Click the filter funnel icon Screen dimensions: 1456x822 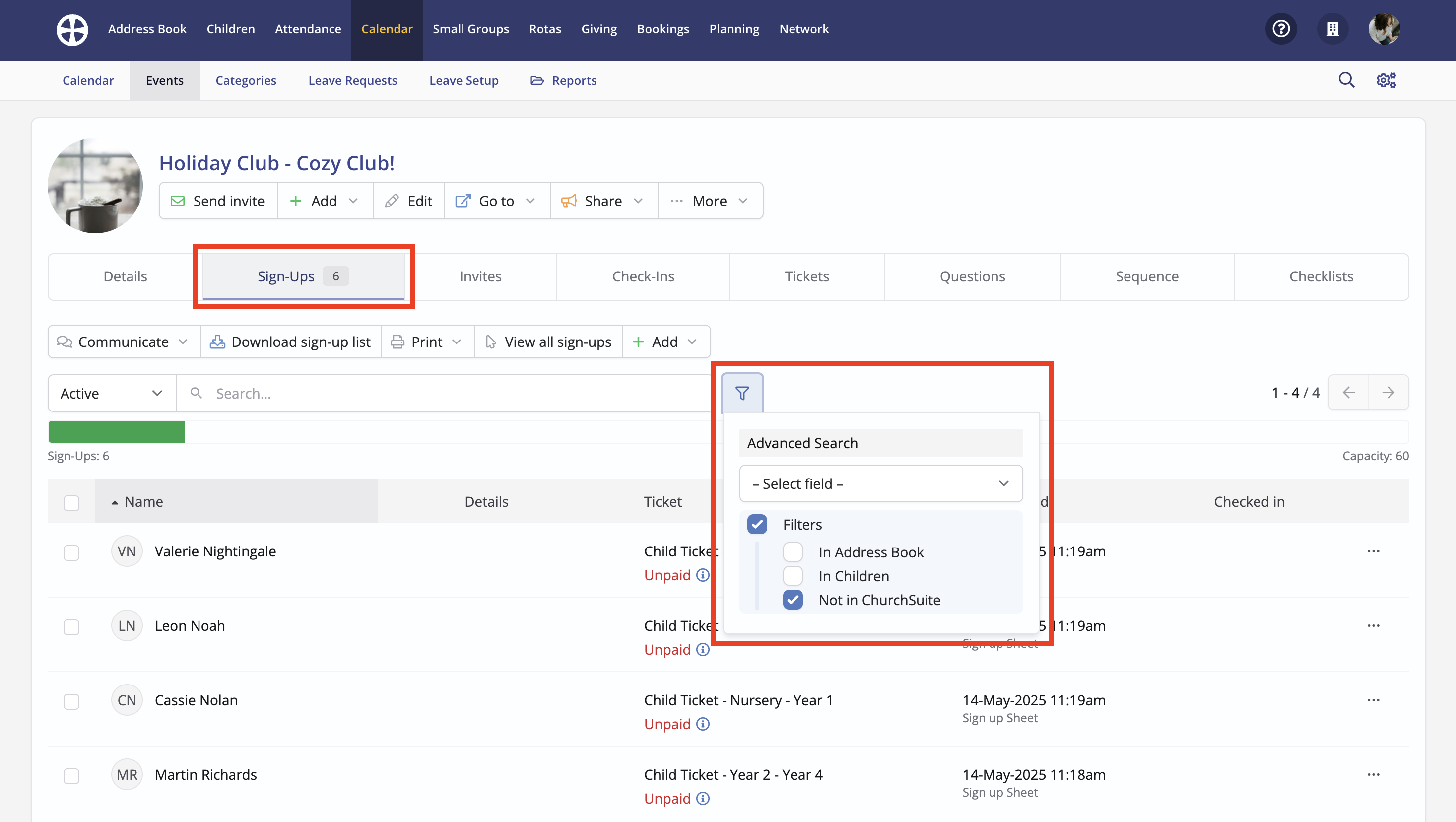(742, 393)
